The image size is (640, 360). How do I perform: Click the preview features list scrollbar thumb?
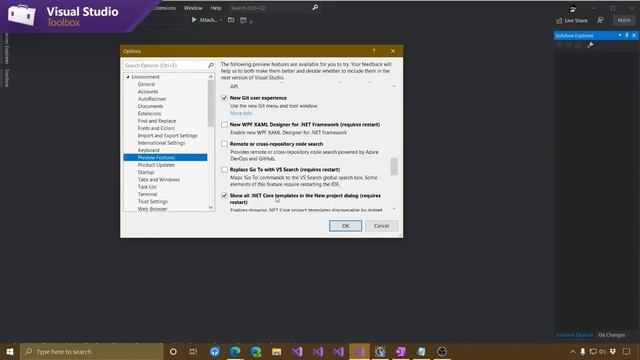click(394, 166)
